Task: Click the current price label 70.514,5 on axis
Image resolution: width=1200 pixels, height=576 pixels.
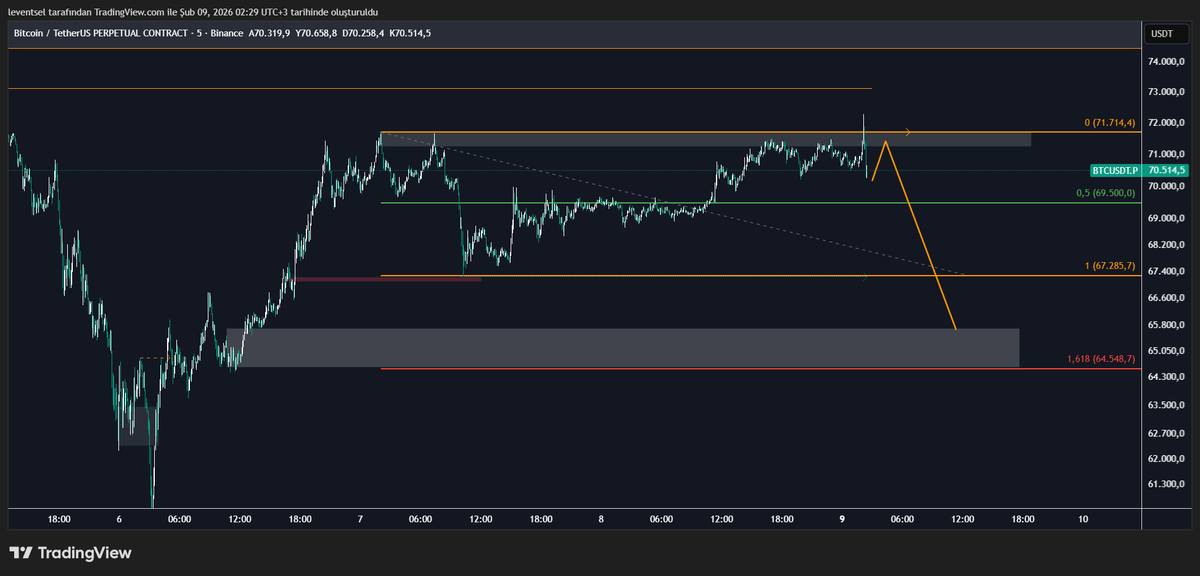Action: pyautogui.click(x=1166, y=170)
